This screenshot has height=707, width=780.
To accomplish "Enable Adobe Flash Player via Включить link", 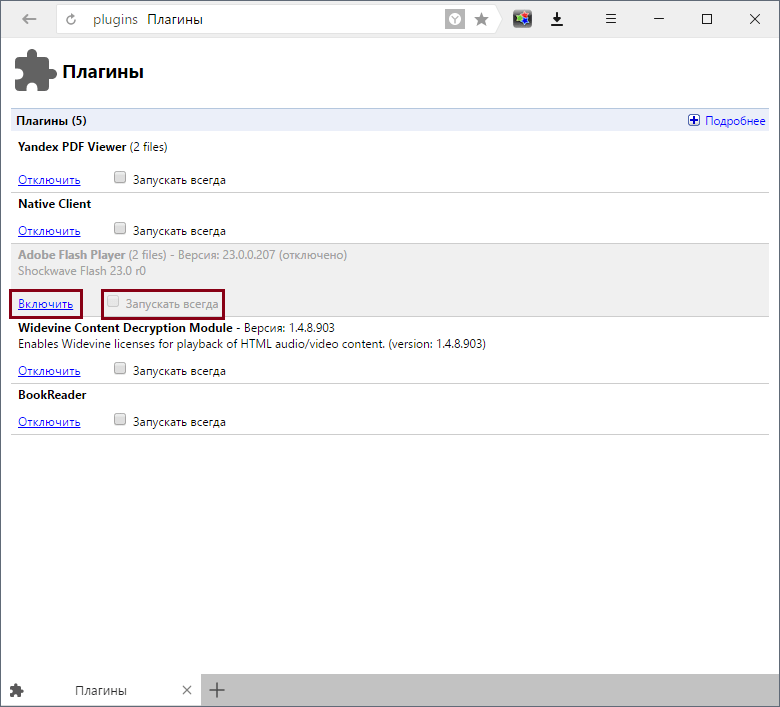I will tap(45, 303).
